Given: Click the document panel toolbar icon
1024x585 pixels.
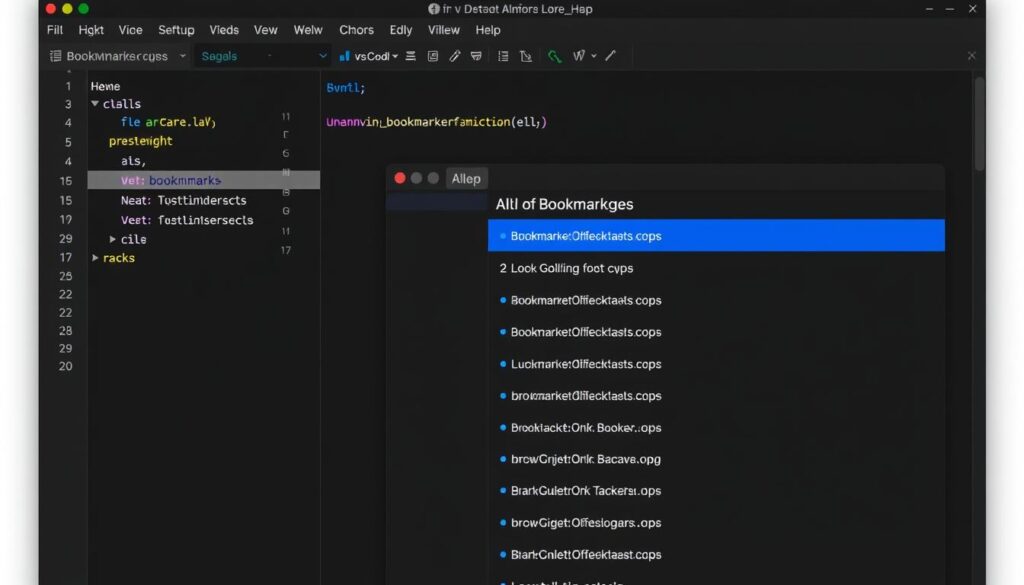Looking at the screenshot, I should pos(432,56).
